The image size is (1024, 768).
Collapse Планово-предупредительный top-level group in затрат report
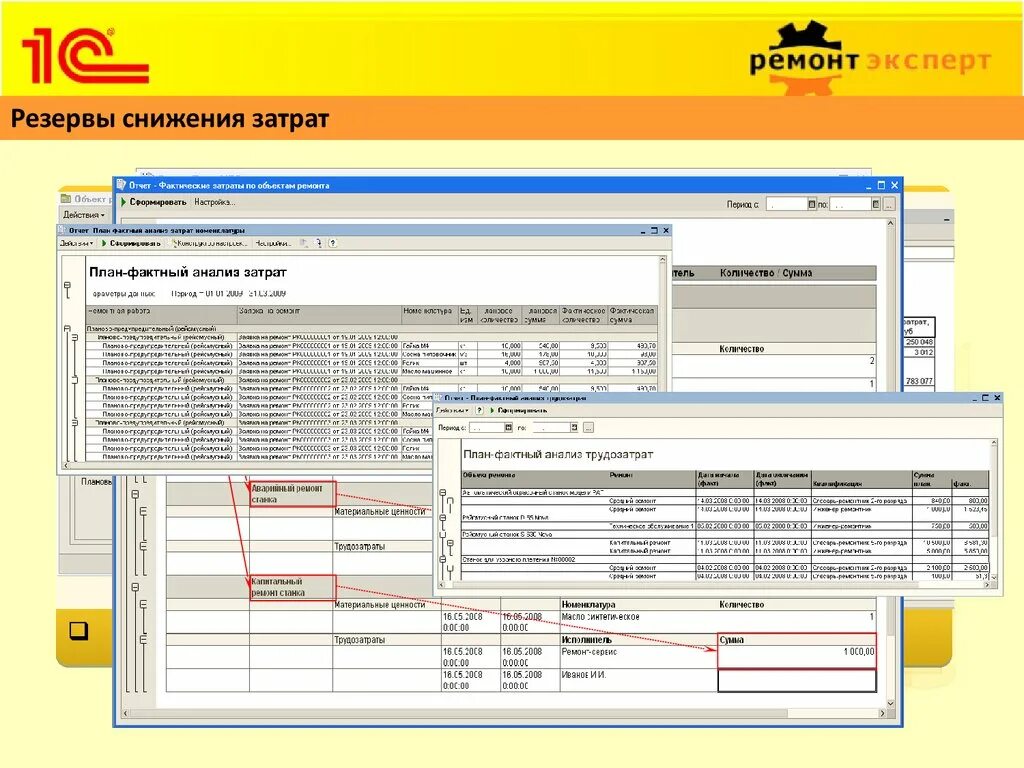[x=67, y=328]
